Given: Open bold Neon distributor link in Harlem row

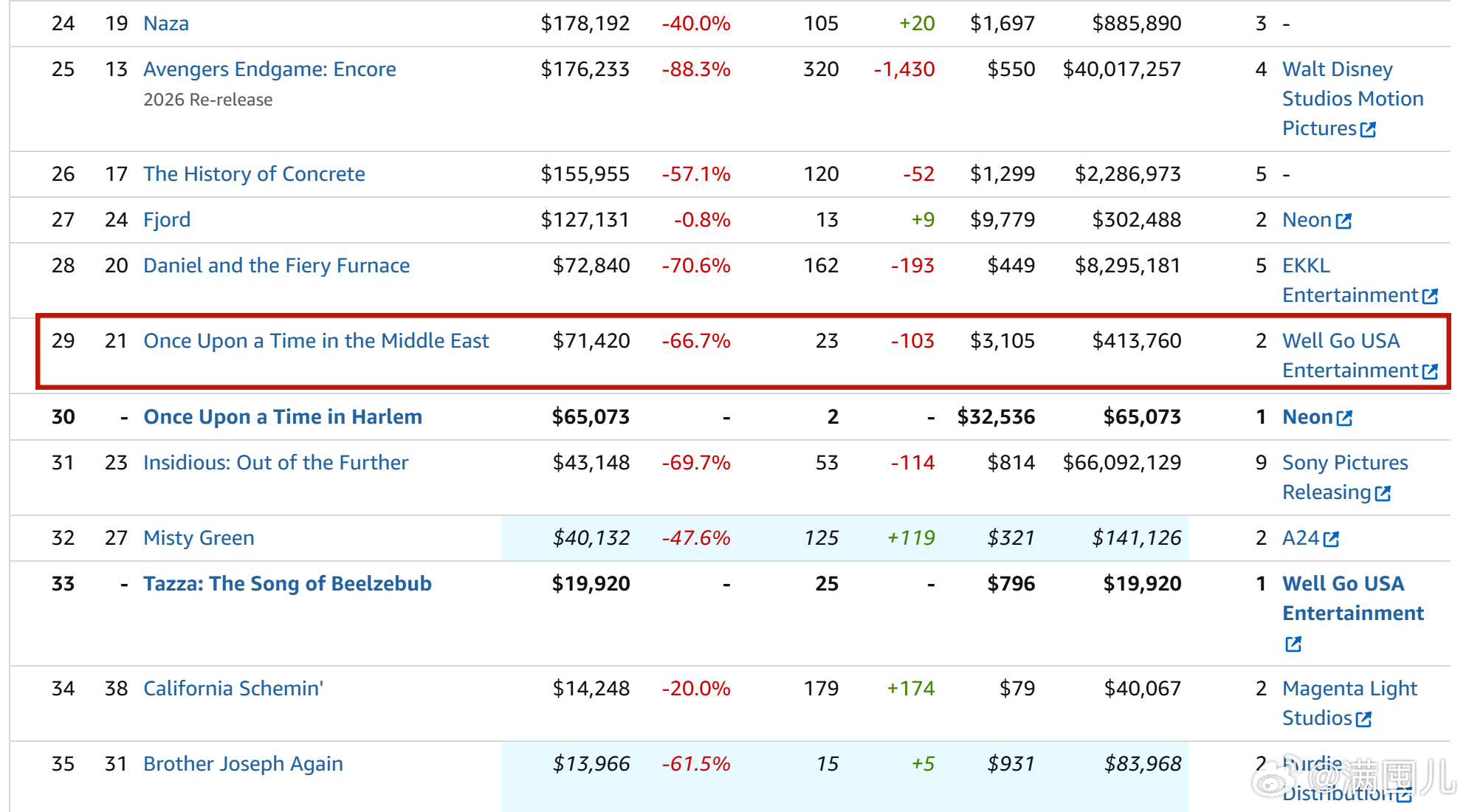Looking at the screenshot, I should pyautogui.click(x=1307, y=417).
